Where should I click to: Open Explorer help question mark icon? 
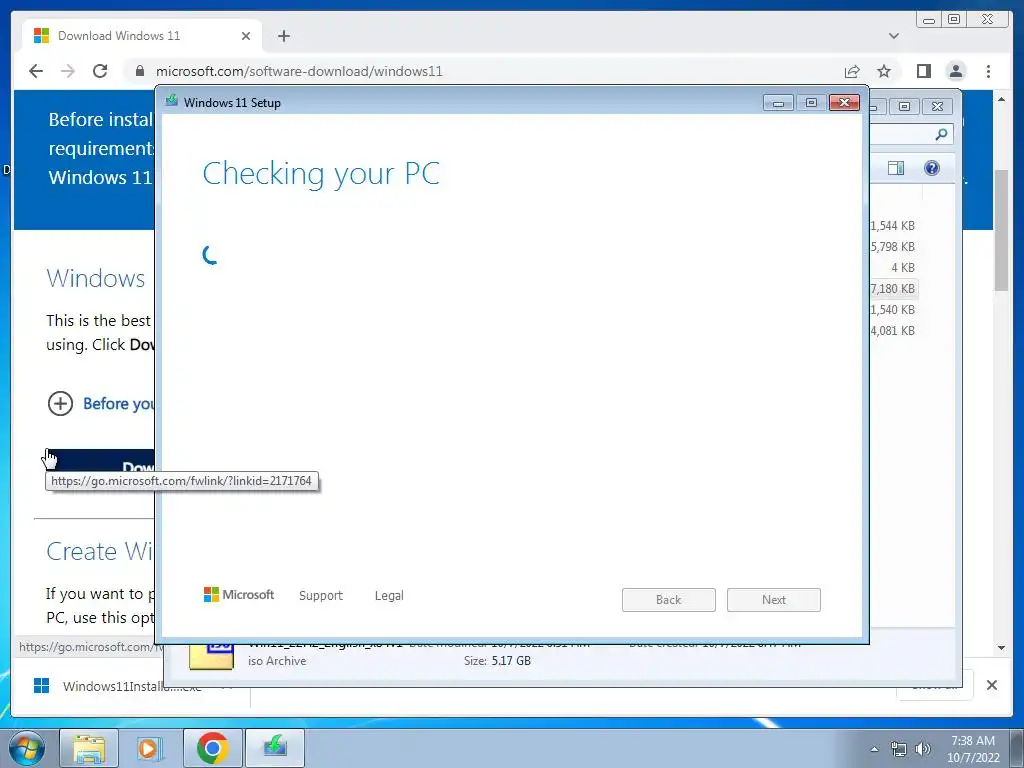click(x=932, y=168)
